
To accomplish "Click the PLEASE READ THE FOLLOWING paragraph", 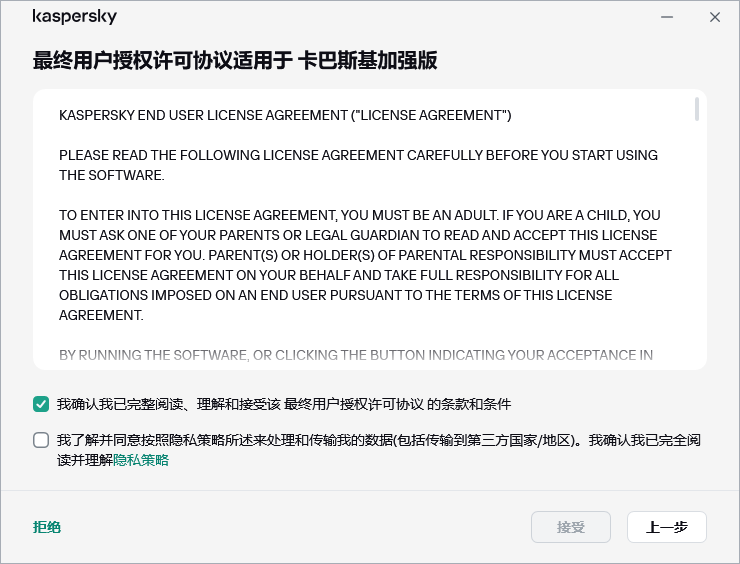I will pyautogui.click(x=358, y=165).
